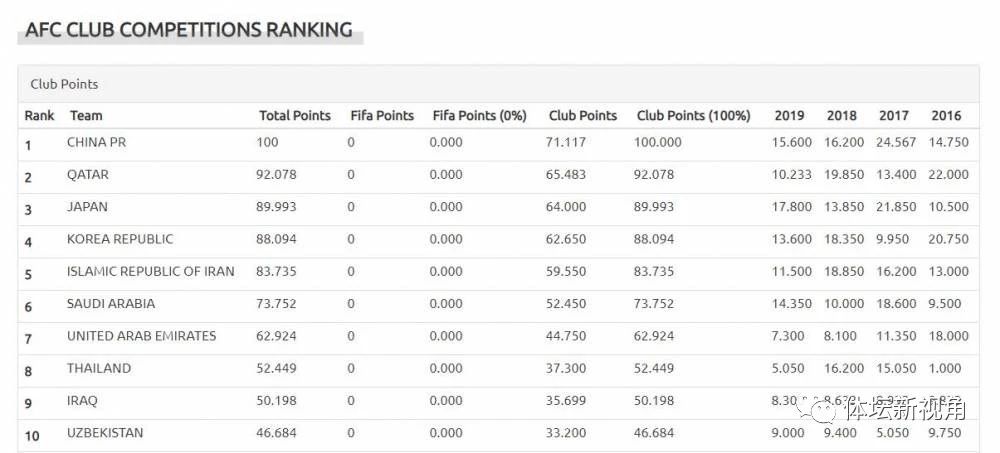The image size is (1000, 453).
Task: Click the 2017 column header
Action: 893,115
